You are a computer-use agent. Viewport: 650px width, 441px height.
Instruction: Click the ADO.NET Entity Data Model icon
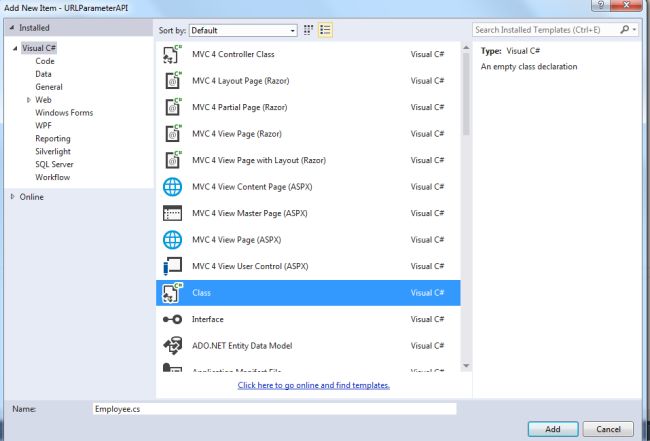tap(172, 346)
